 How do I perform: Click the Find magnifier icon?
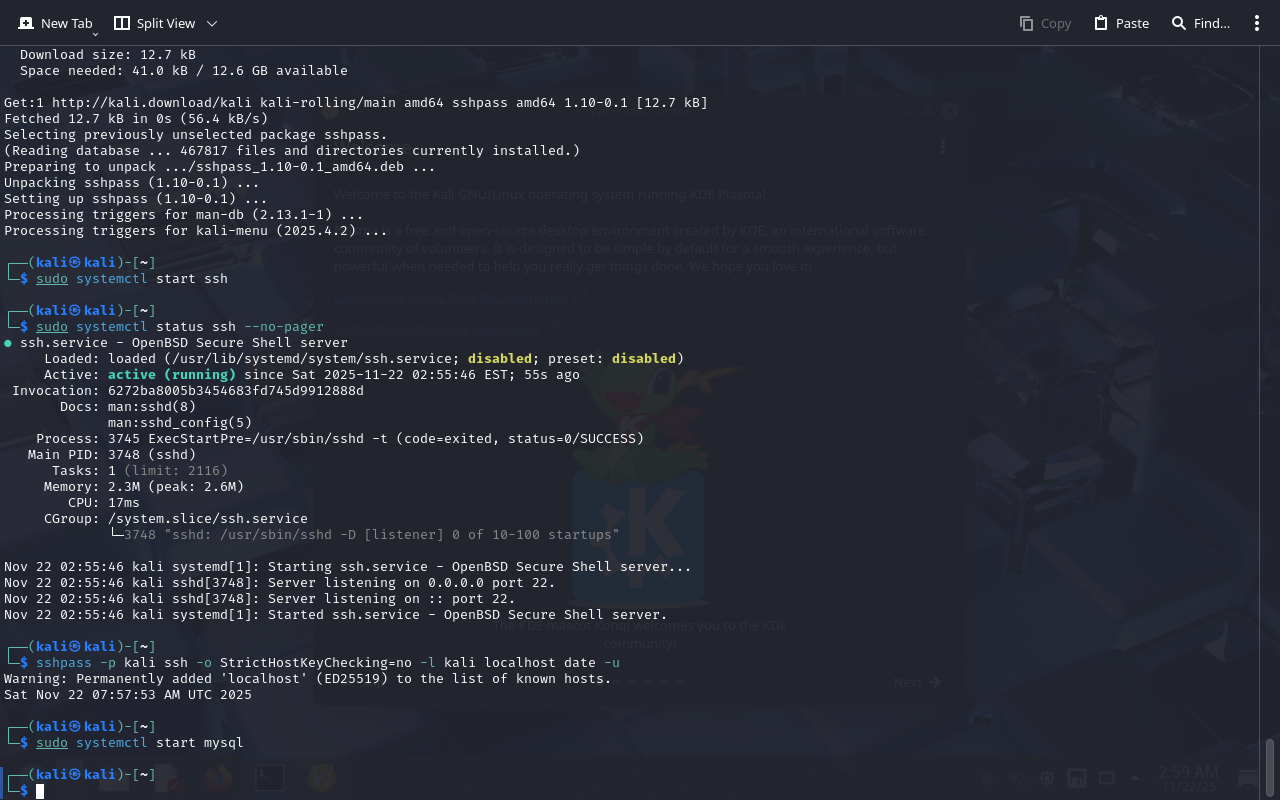[1179, 23]
